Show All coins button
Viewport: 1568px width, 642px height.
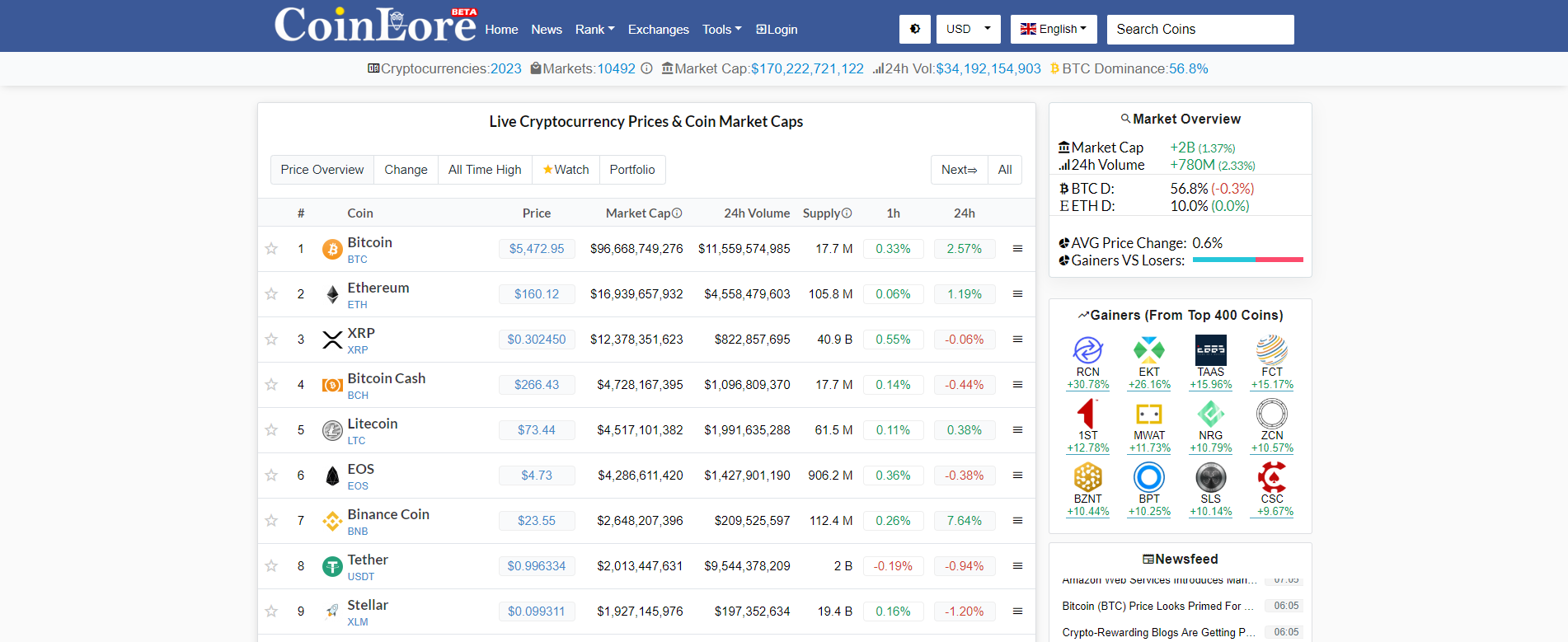(1005, 170)
